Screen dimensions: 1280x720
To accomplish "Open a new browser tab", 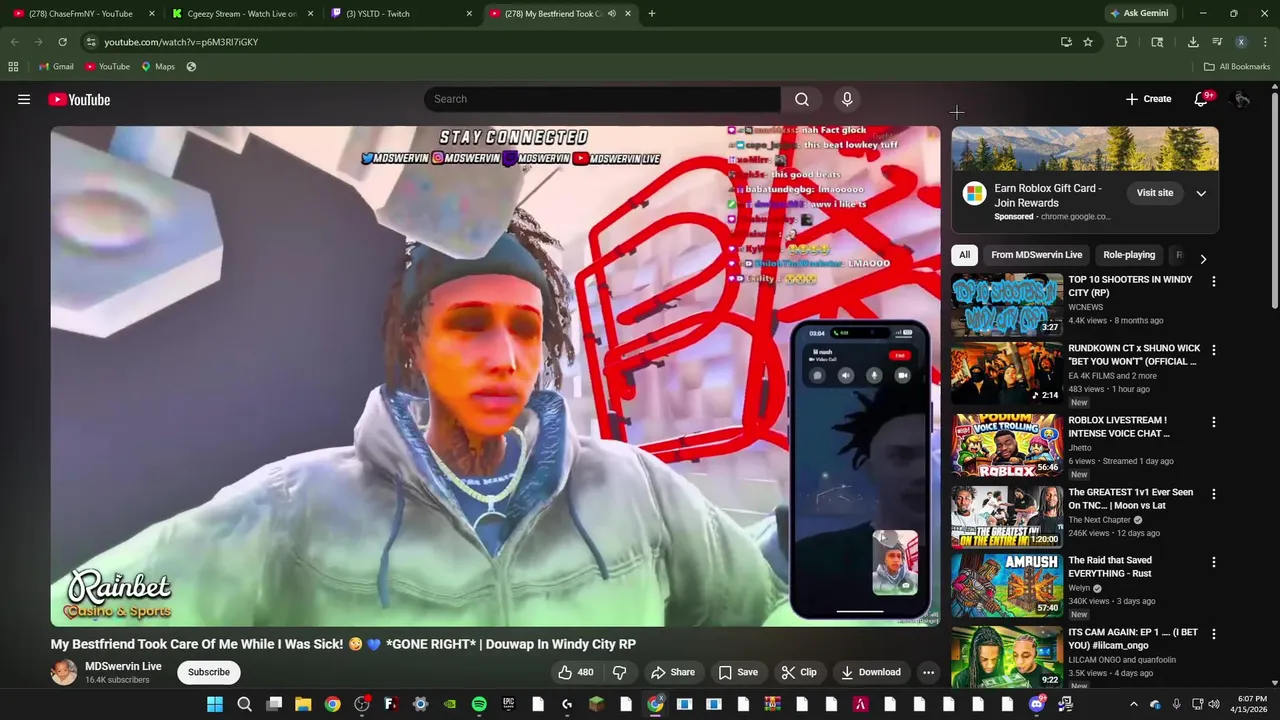I will pos(652,14).
